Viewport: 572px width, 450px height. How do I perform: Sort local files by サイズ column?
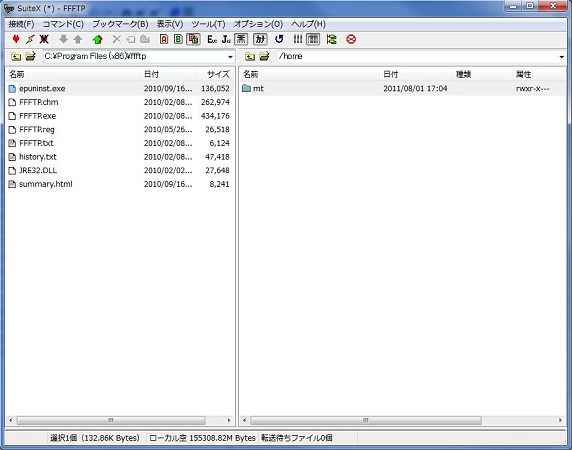[214, 74]
